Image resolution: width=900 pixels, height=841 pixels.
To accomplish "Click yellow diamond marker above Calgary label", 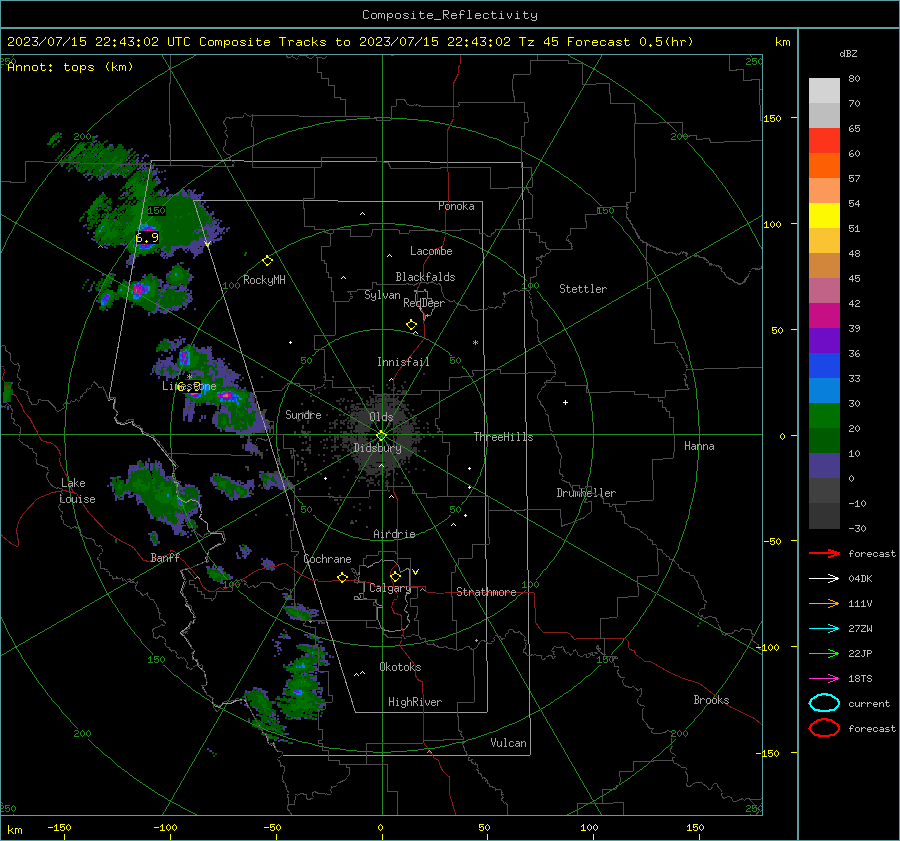I will pyautogui.click(x=395, y=576).
